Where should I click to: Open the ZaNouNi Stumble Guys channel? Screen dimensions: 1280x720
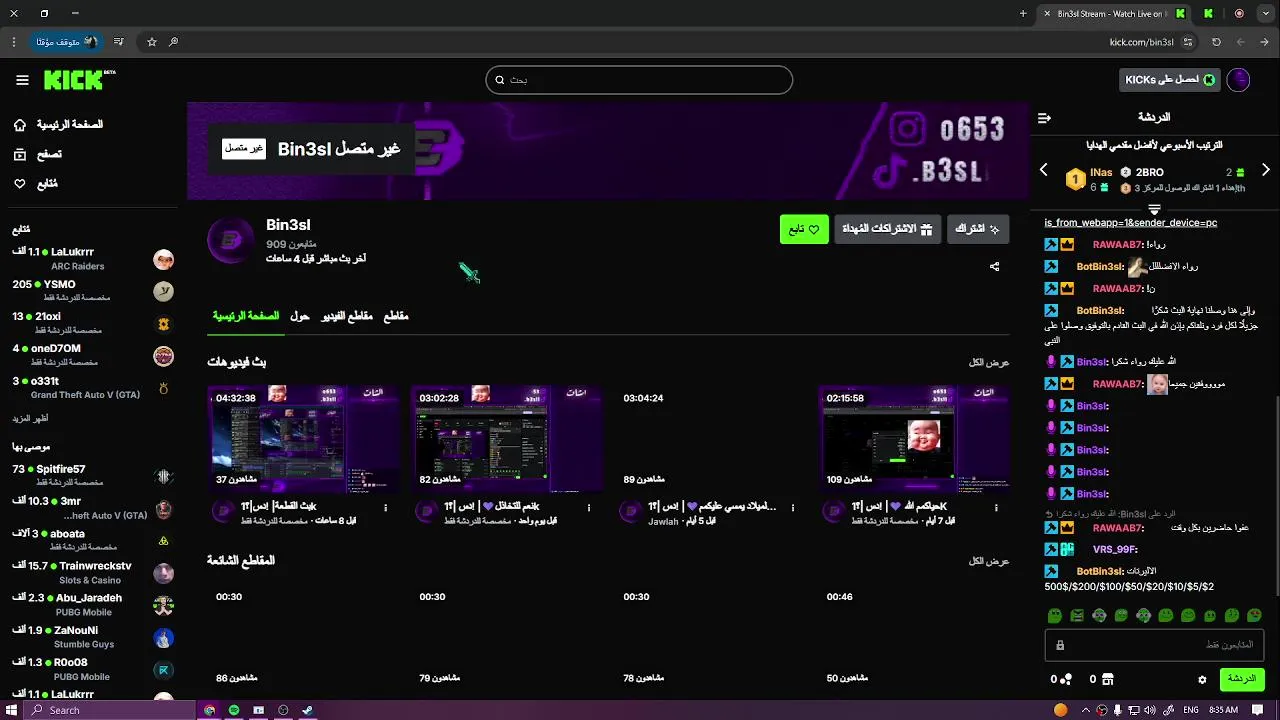pos(93,637)
